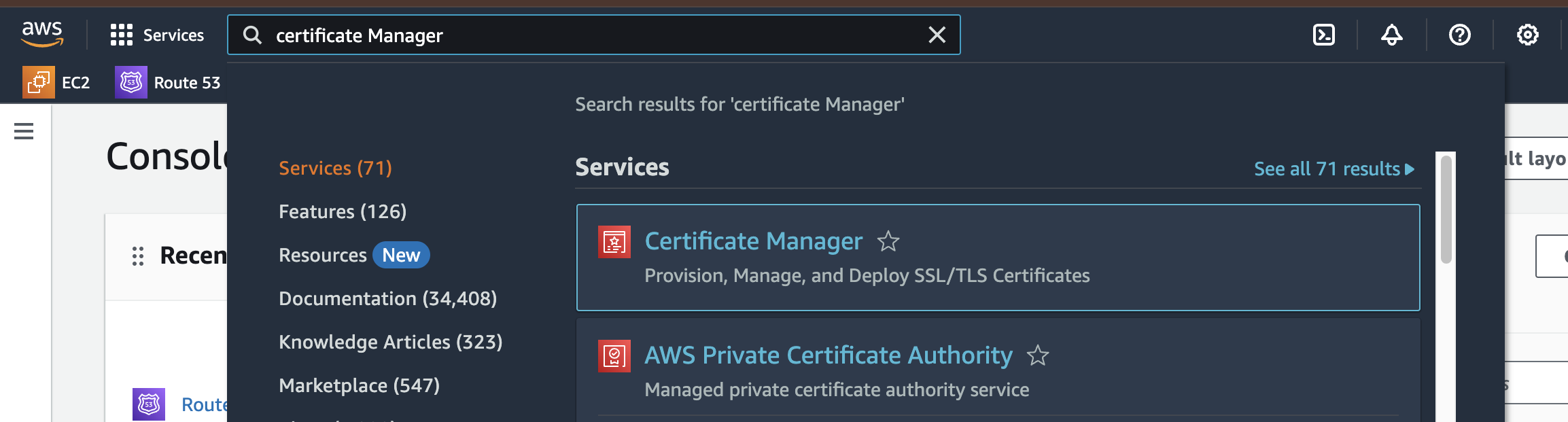1568x422 pixels.
Task: Clear the search box text
Action: (x=937, y=35)
